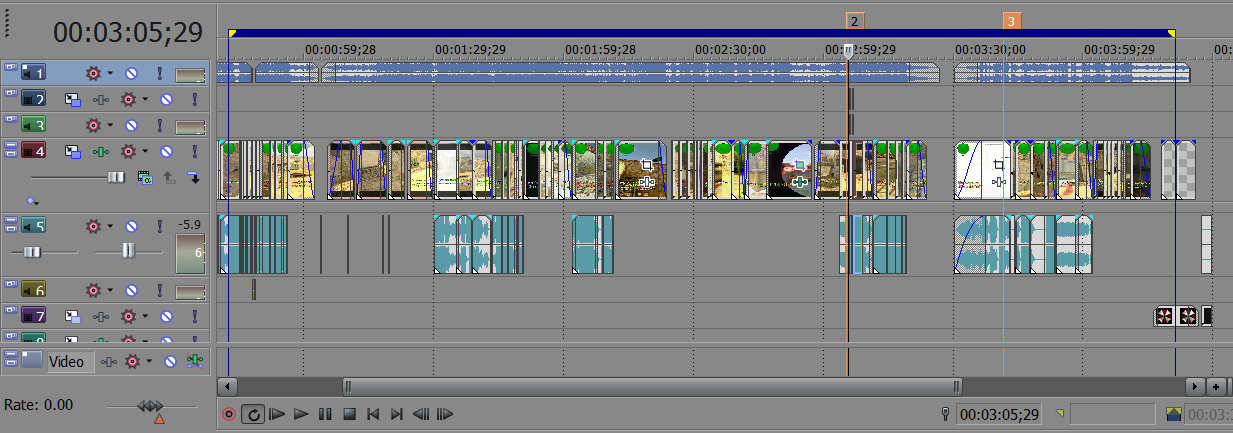Open track 6 automation settings gear
The width and height of the screenshot is (1233, 433).
click(92, 290)
